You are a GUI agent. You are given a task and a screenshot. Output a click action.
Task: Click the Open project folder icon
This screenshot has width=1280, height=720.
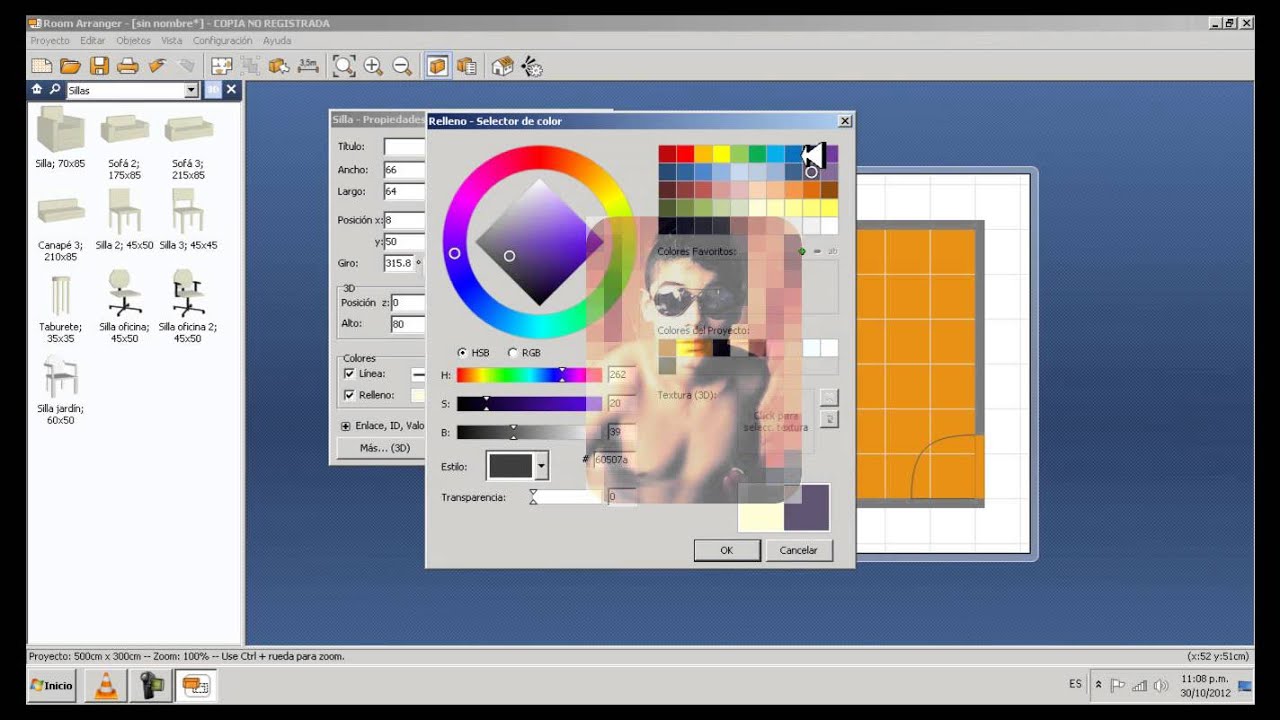pos(70,66)
